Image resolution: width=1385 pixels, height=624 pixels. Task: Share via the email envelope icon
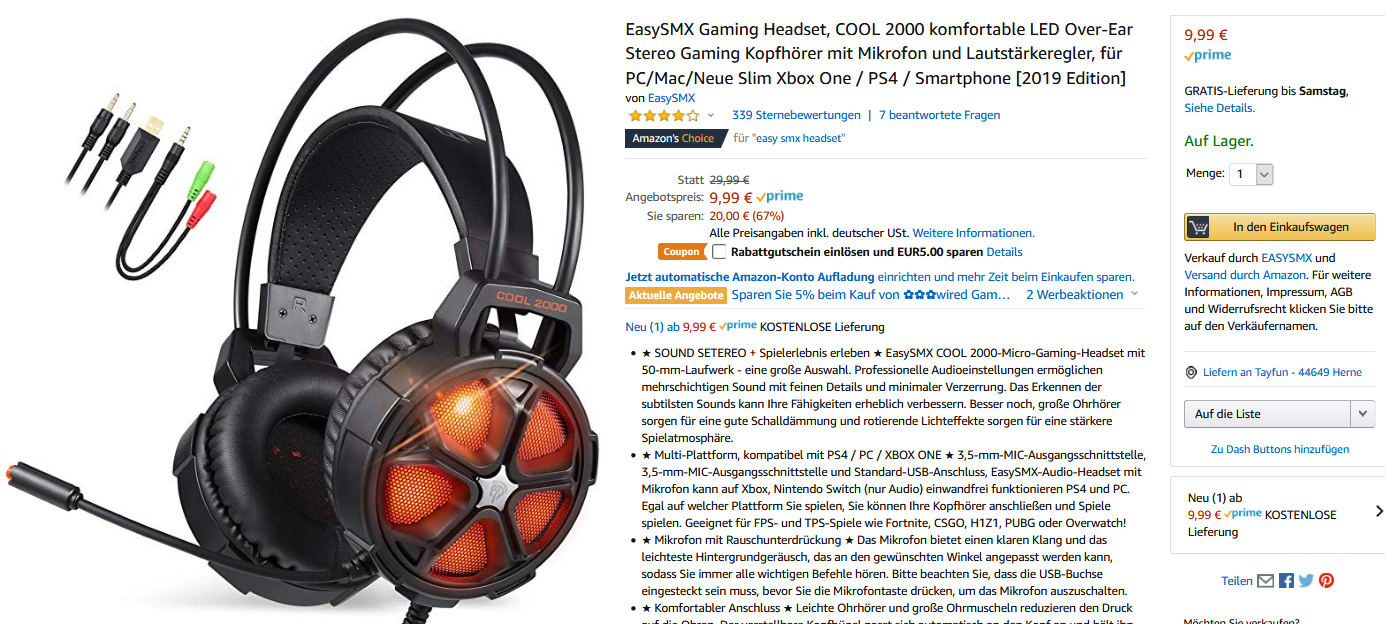1265,581
